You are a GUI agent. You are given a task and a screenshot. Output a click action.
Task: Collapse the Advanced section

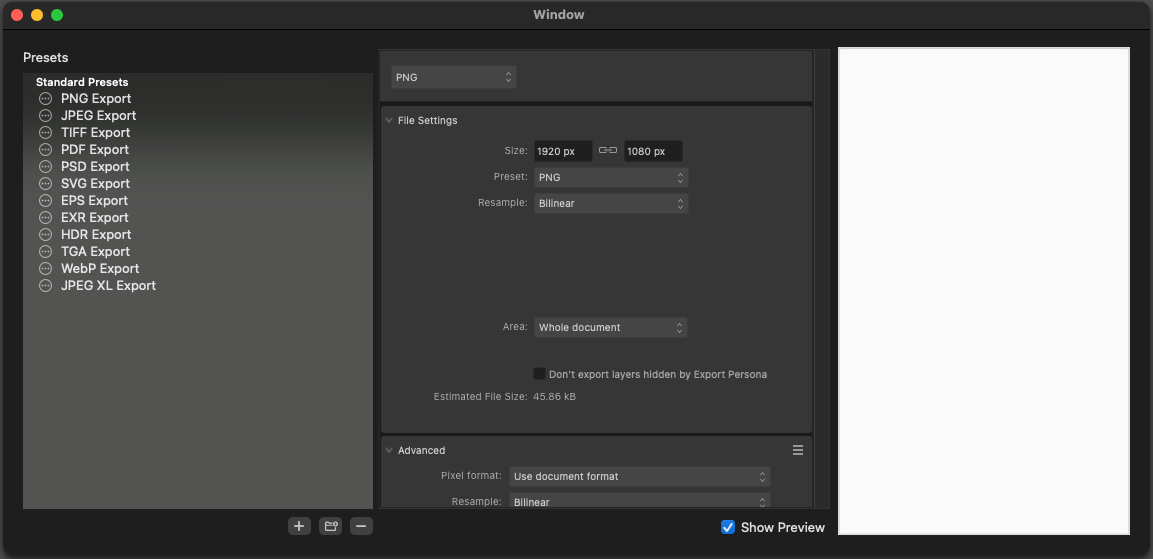pyautogui.click(x=389, y=451)
